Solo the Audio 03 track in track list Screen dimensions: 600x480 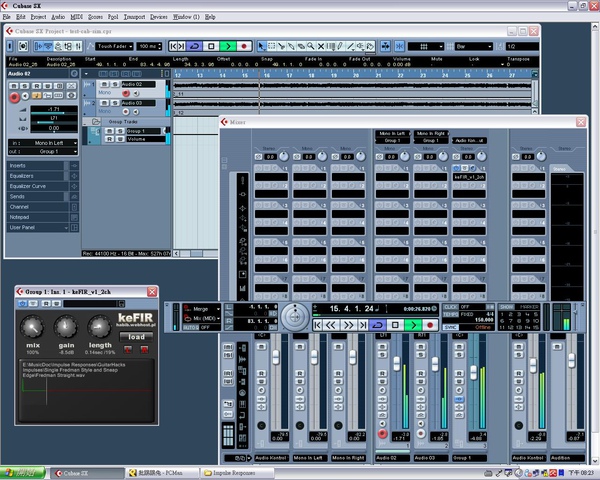point(115,103)
